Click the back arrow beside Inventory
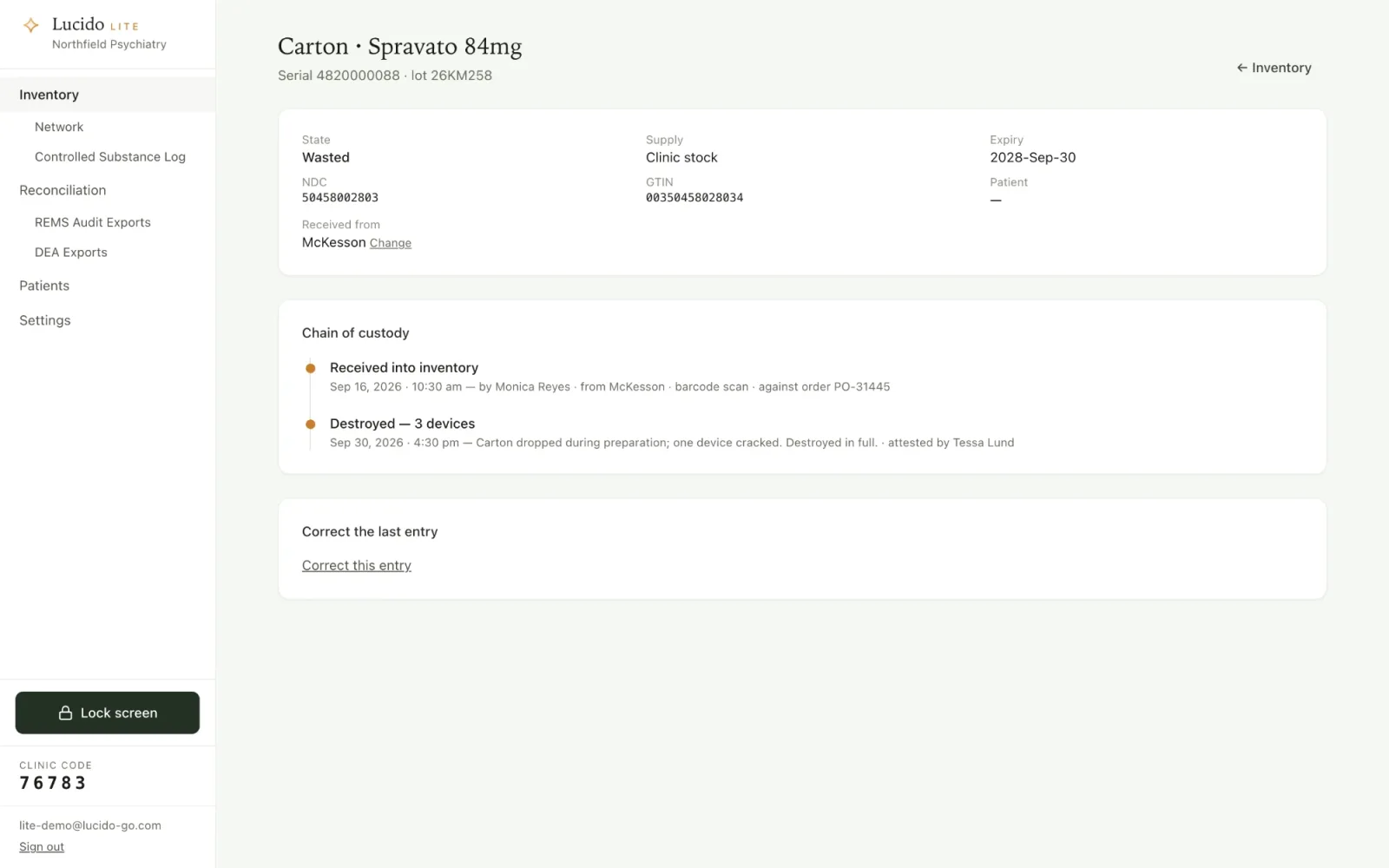This screenshot has height=868, width=1389. 1241,68
